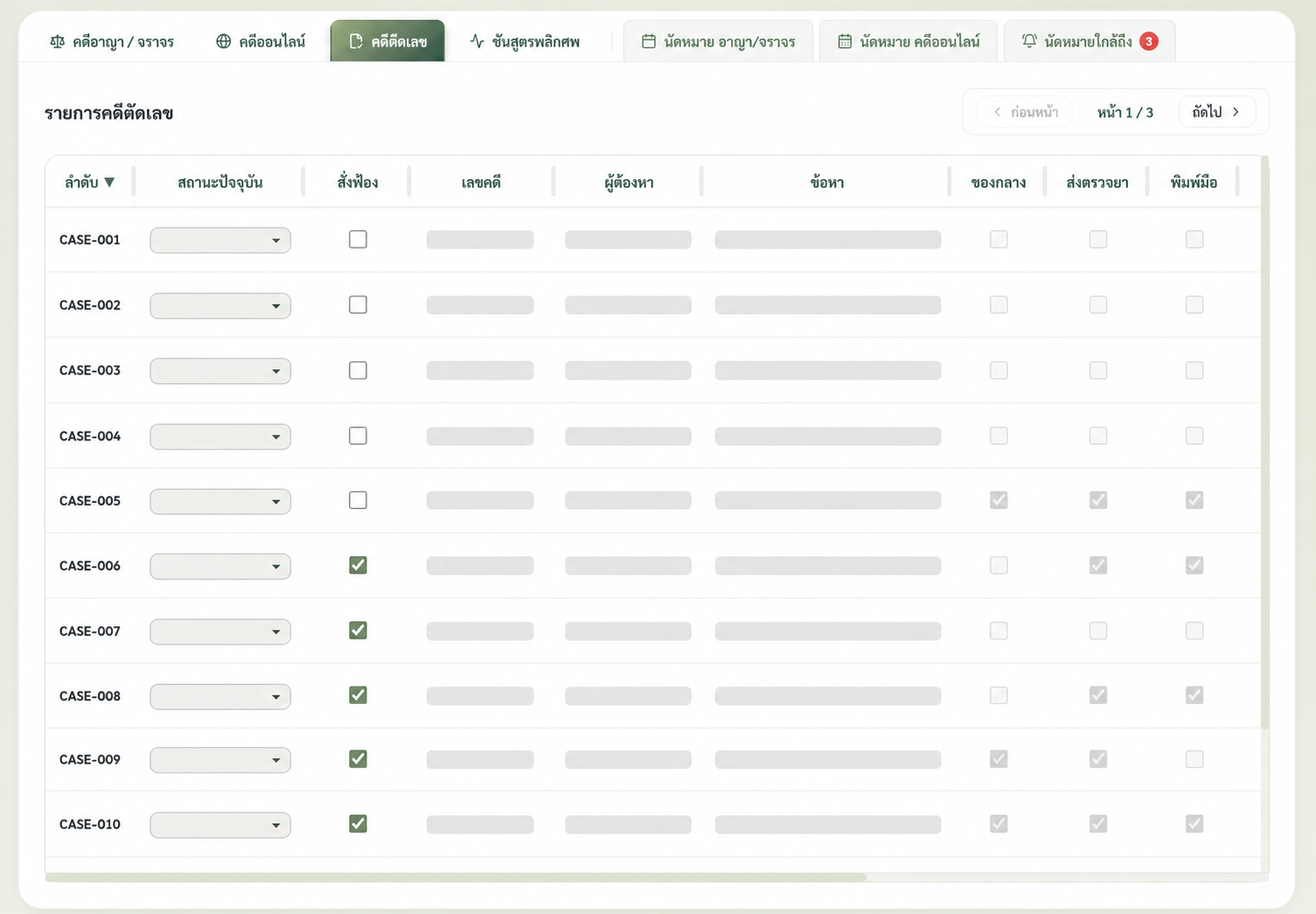This screenshot has height=914, width=1316.
Task: Toggle ของกลาง checkbox for CASE-009
Action: (x=999, y=758)
